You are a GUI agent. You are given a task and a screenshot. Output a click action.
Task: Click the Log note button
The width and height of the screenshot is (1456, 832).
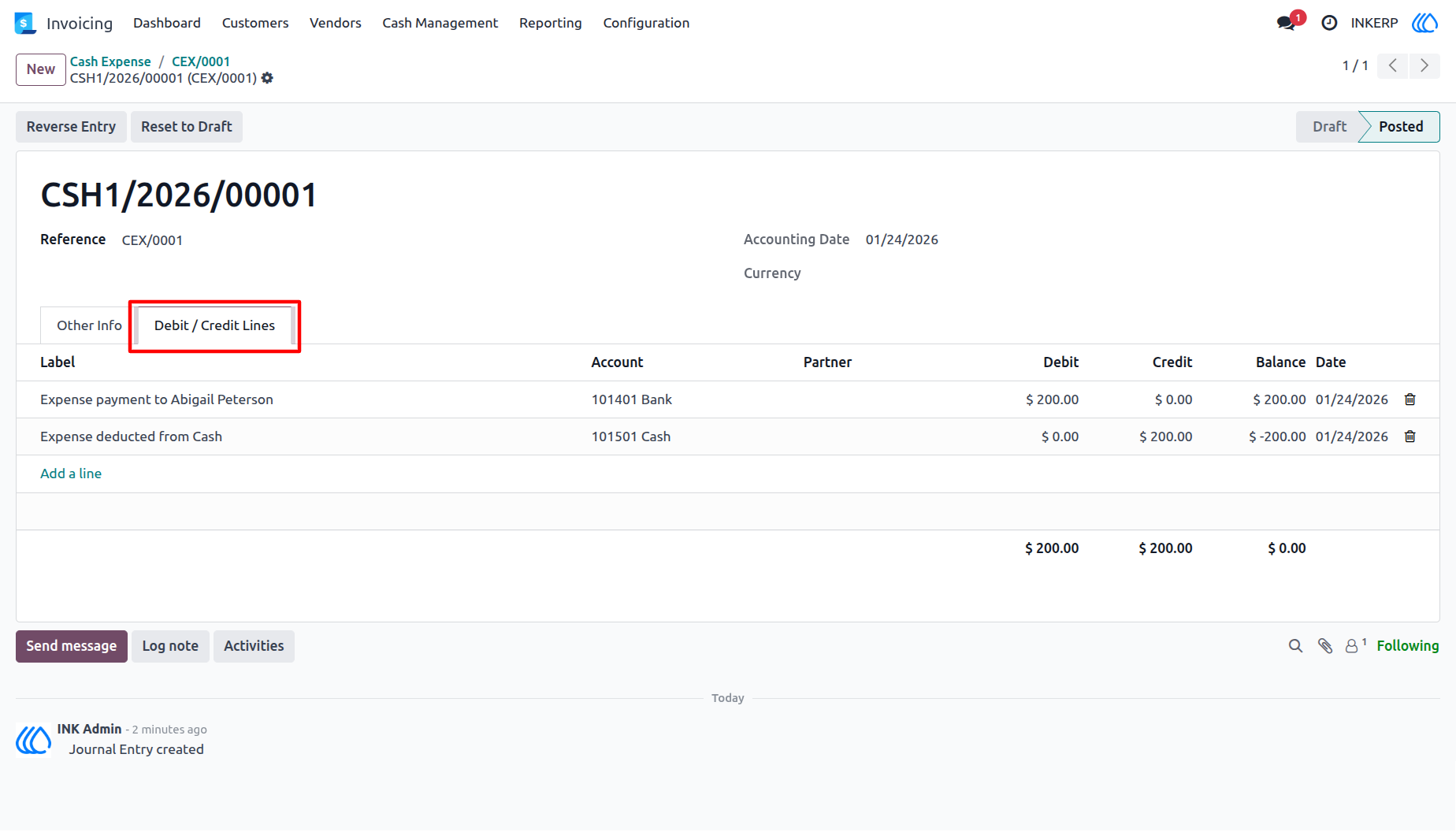170,646
